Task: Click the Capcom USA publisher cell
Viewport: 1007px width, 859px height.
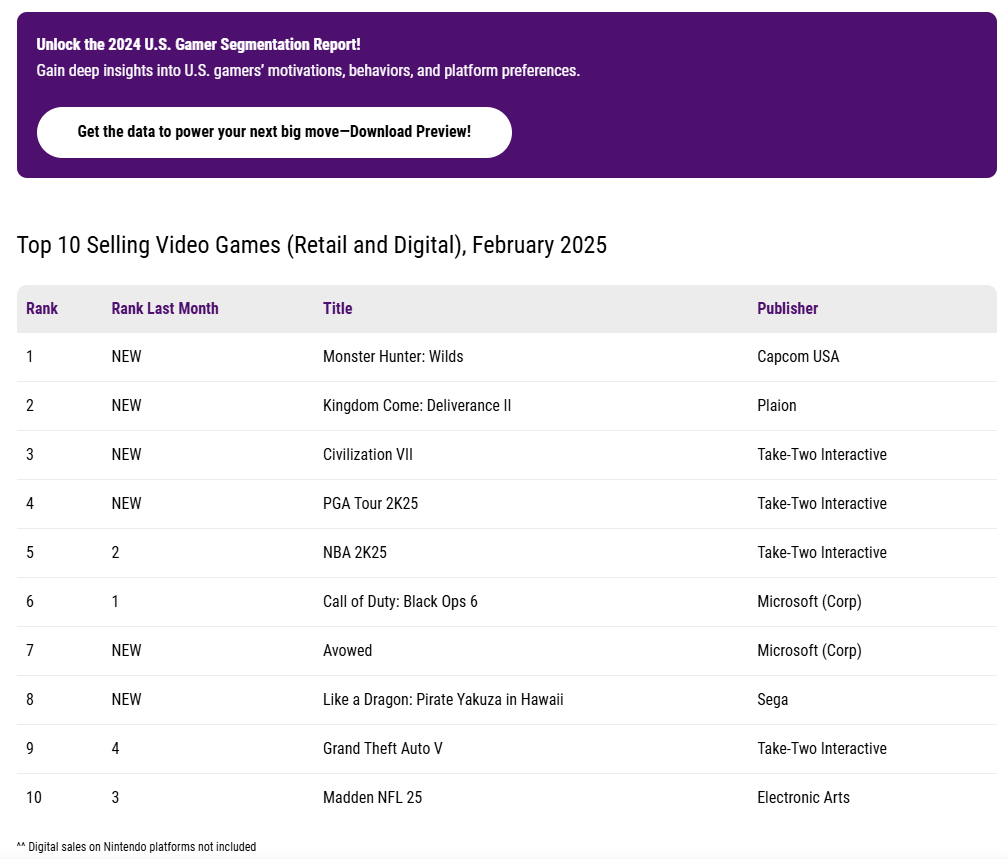Action: point(798,356)
